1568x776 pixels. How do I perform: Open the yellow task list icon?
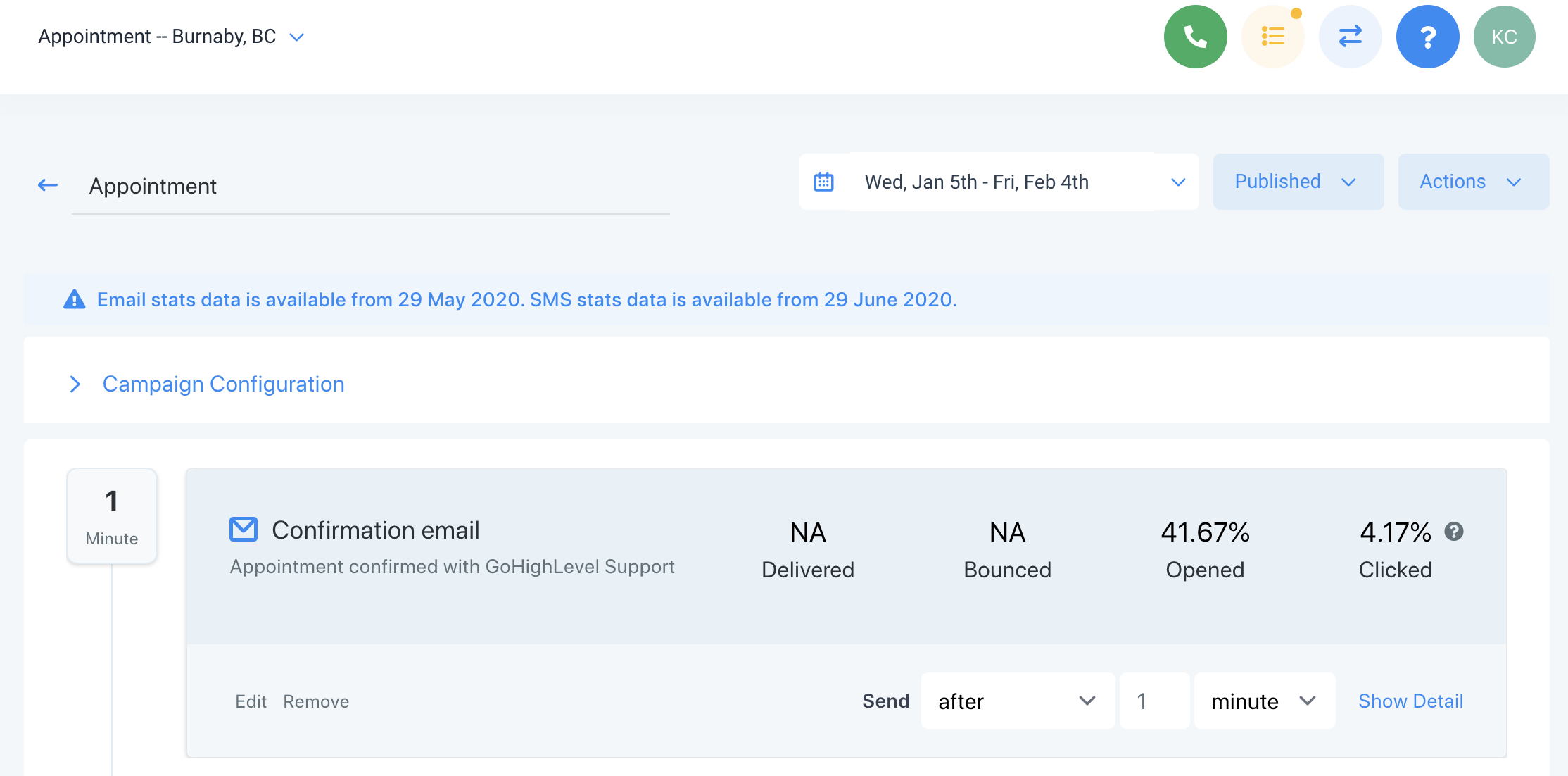click(x=1272, y=37)
